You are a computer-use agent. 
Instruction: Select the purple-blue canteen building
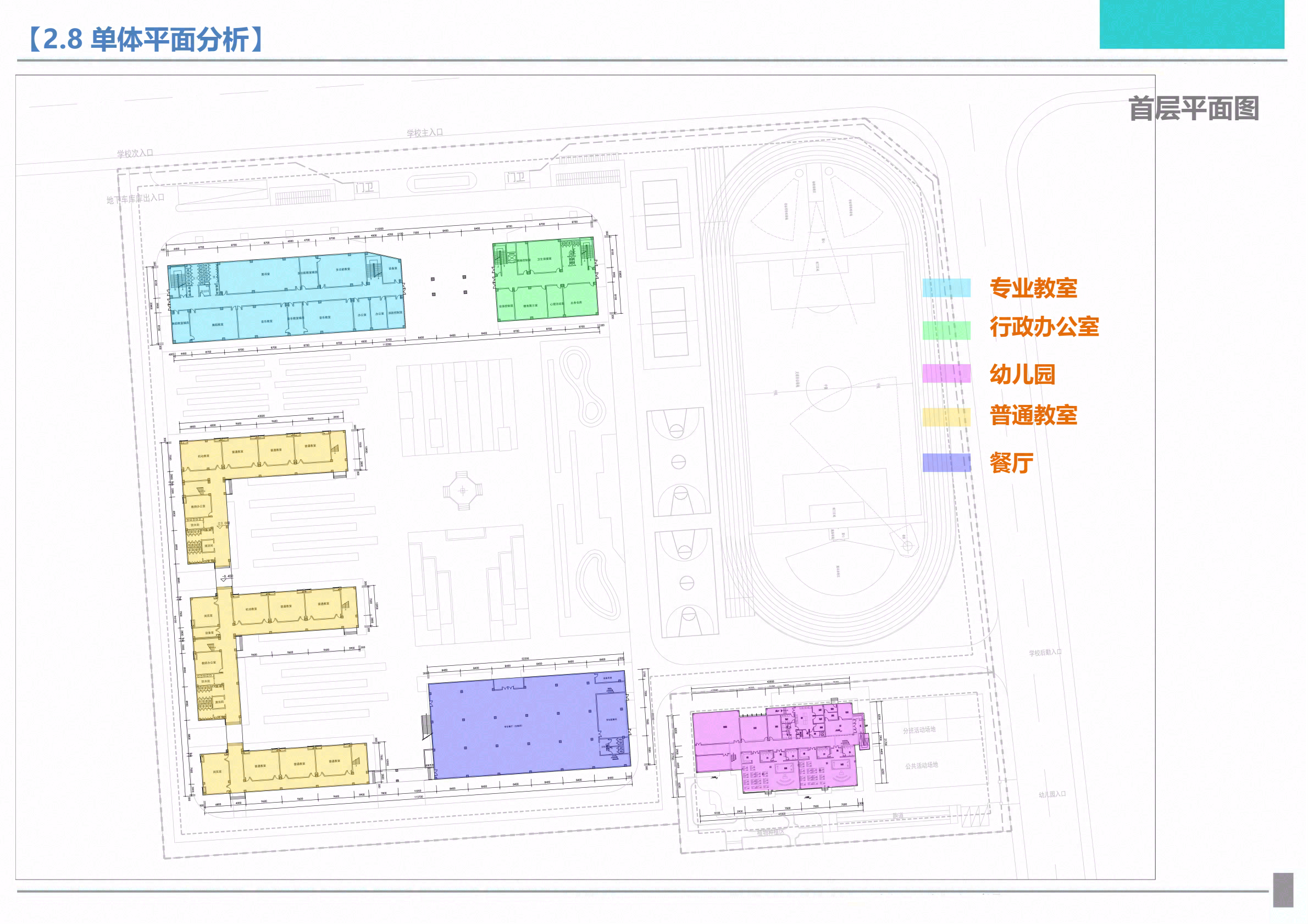[529, 725]
